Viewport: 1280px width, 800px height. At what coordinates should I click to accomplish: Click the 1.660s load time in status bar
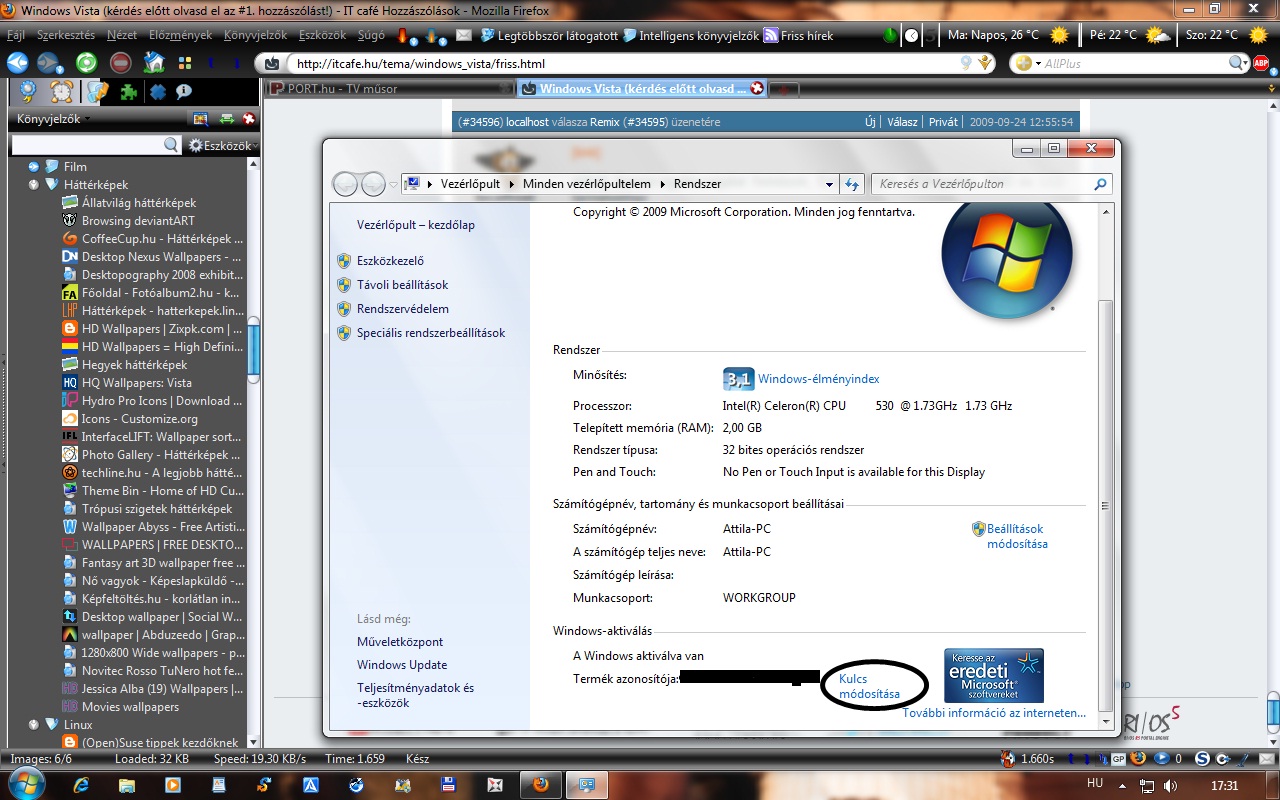click(x=1036, y=759)
